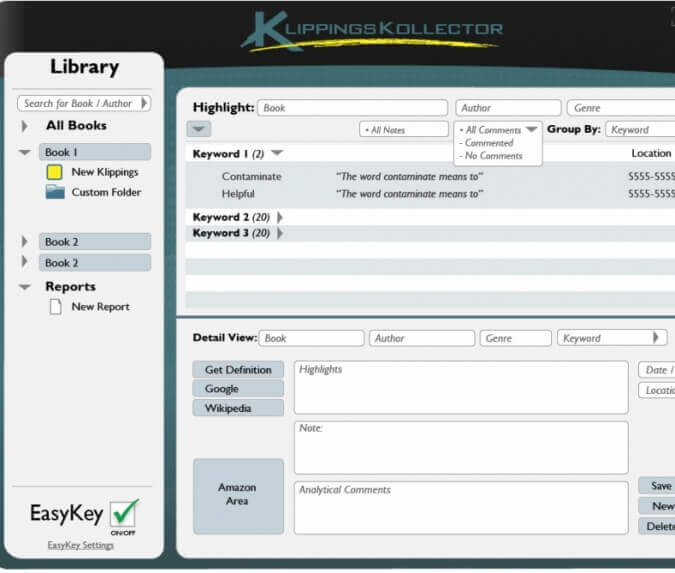Expand the All Books section

click(25, 126)
